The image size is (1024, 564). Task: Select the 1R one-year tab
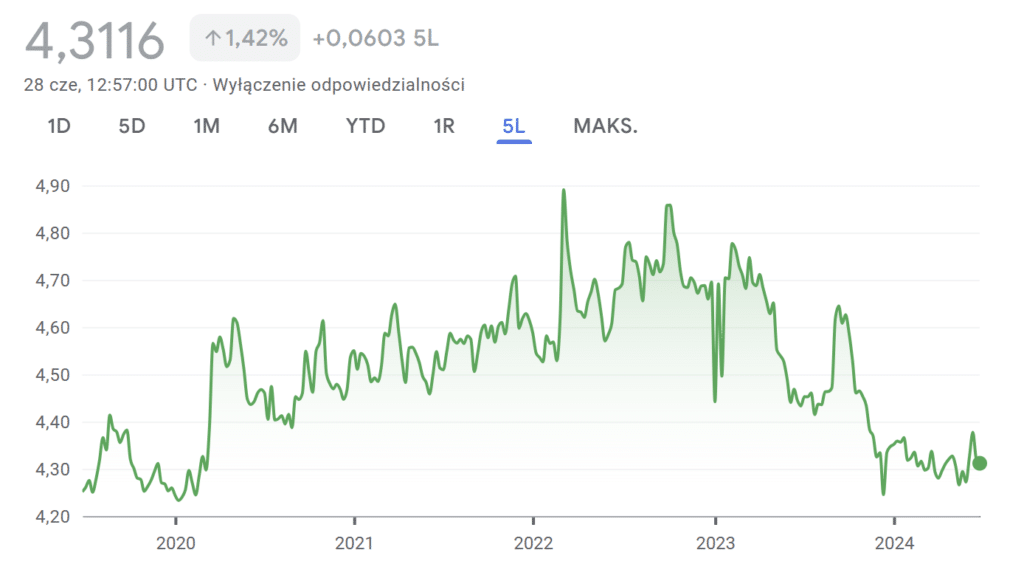[444, 126]
